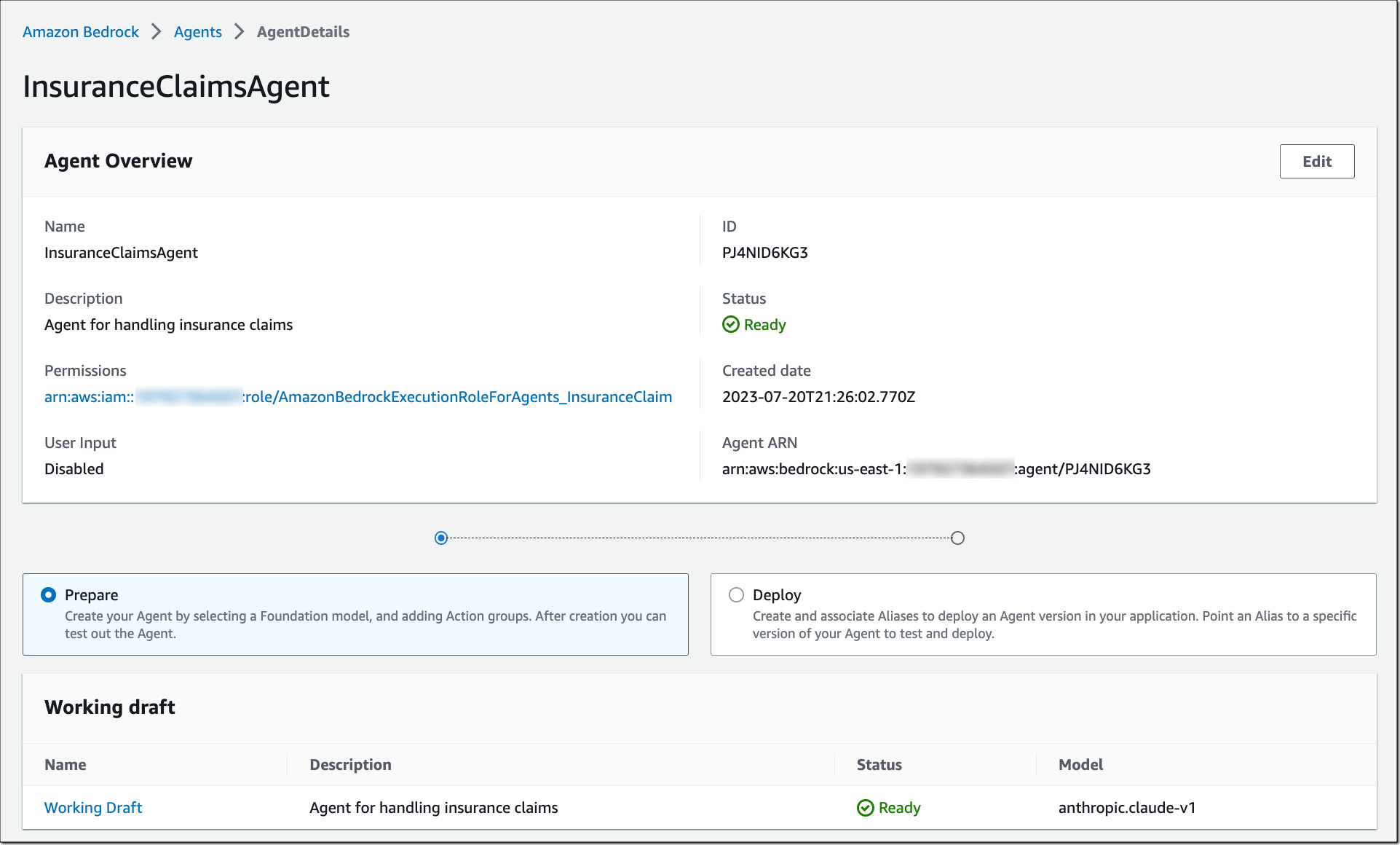
Task: Click the agent ID PJ4NID6KG3 value
Action: pyautogui.click(x=764, y=252)
